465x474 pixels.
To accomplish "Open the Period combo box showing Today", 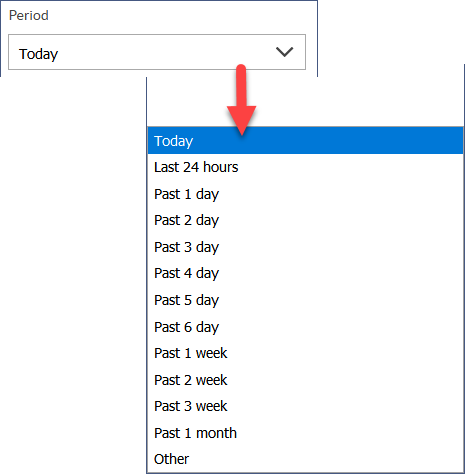I will click(157, 52).
